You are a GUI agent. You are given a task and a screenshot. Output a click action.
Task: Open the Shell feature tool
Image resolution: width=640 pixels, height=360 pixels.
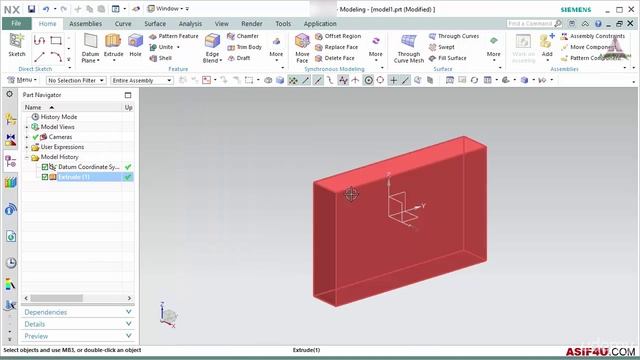tap(160, 58)
